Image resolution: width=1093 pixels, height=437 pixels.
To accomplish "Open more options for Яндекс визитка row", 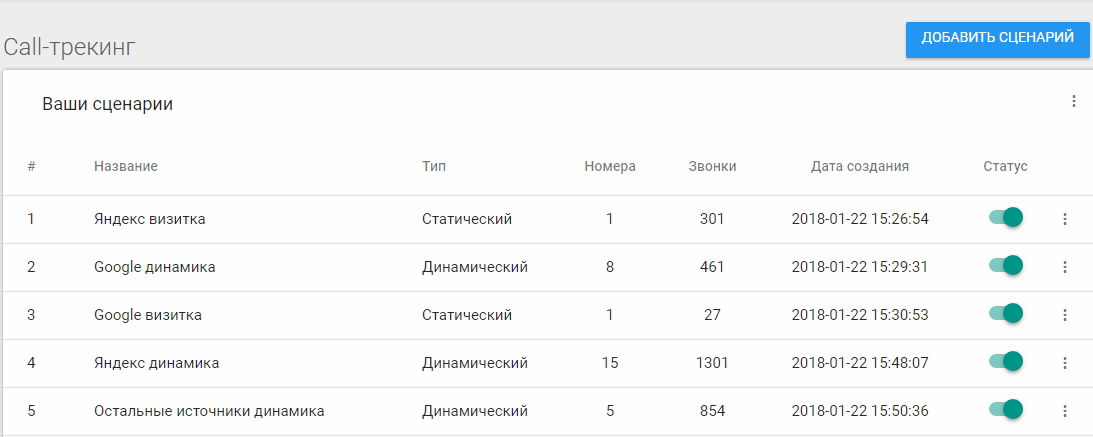I will (1064, 219).
